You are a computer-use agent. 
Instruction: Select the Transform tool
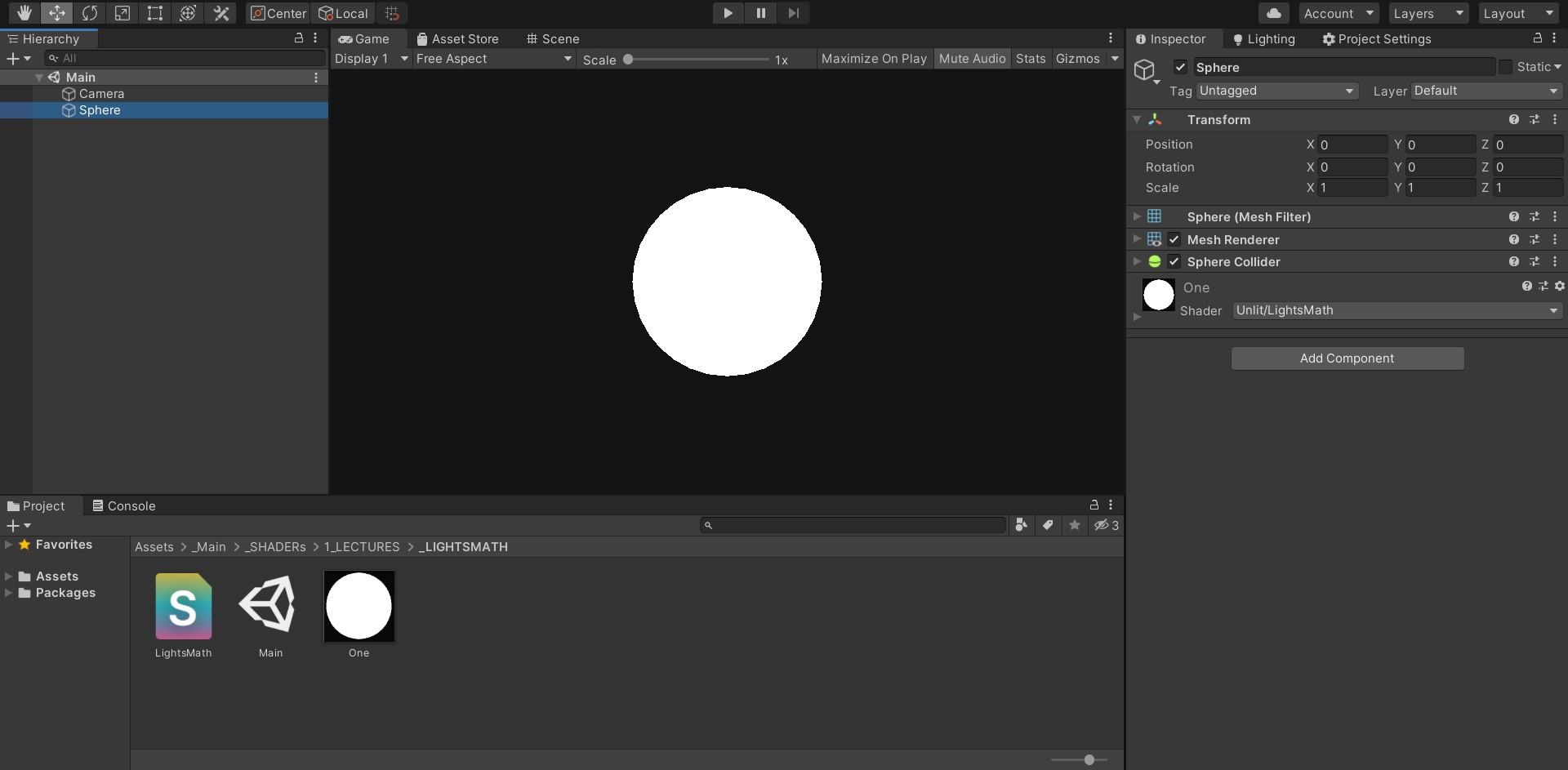click(188, 13)
